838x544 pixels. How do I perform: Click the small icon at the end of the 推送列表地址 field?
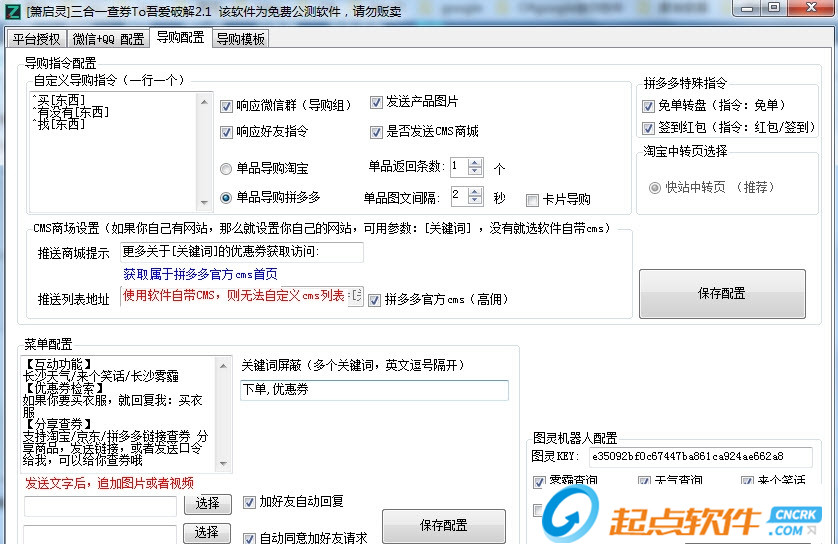356,296
